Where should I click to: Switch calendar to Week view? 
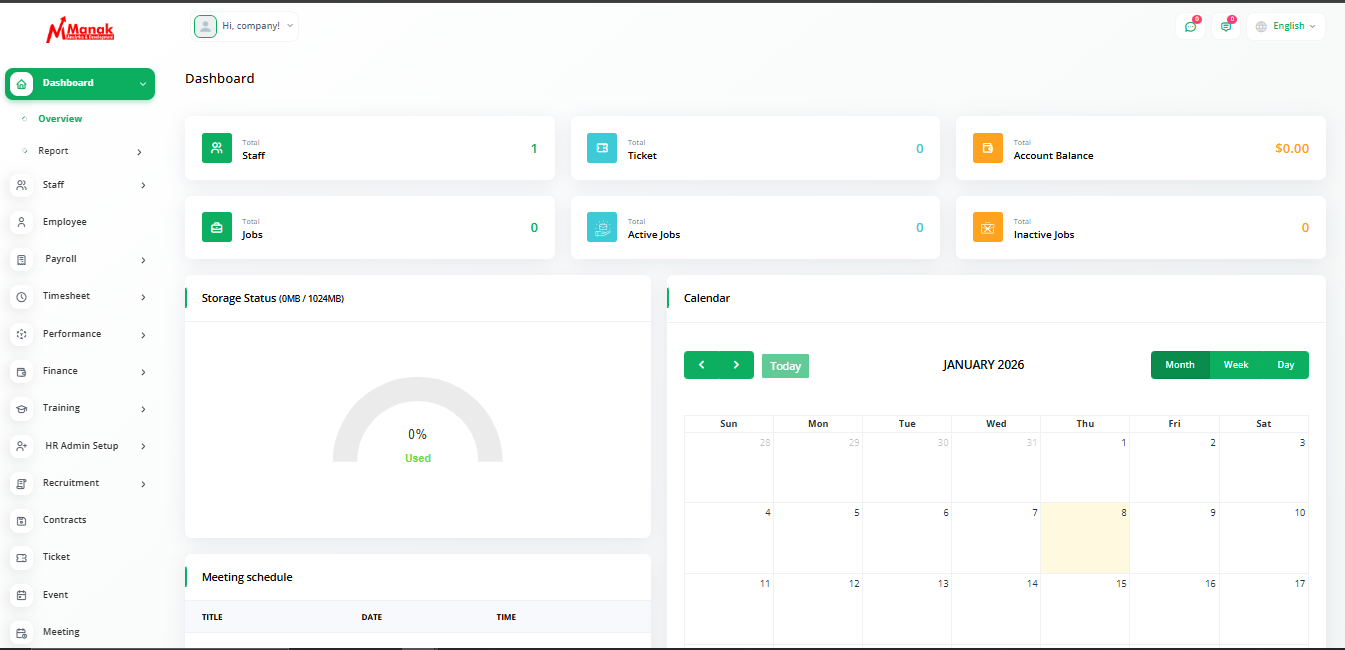click(x=1236, y=365)
